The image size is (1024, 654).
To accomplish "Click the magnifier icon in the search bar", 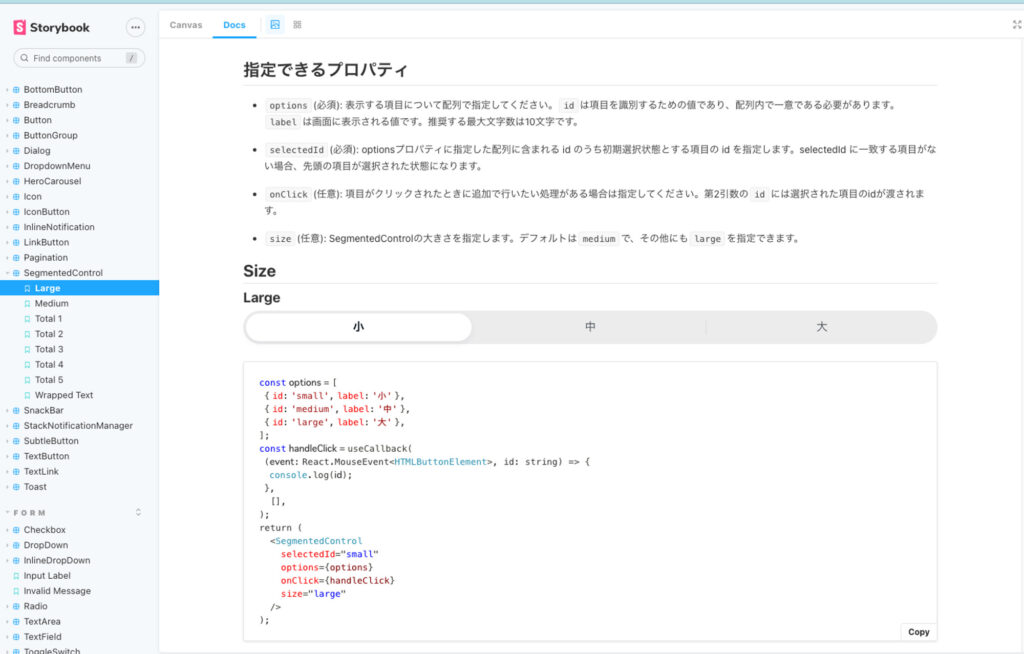I will 23,58.
